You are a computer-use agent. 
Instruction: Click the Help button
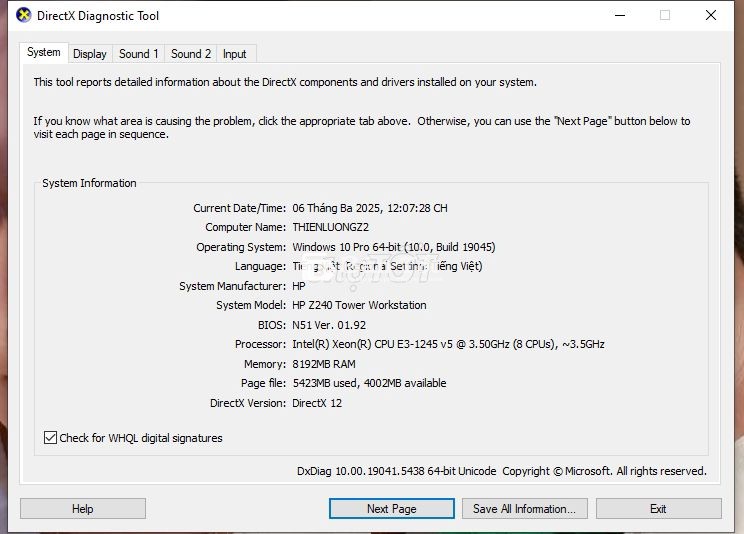point(83,509)
